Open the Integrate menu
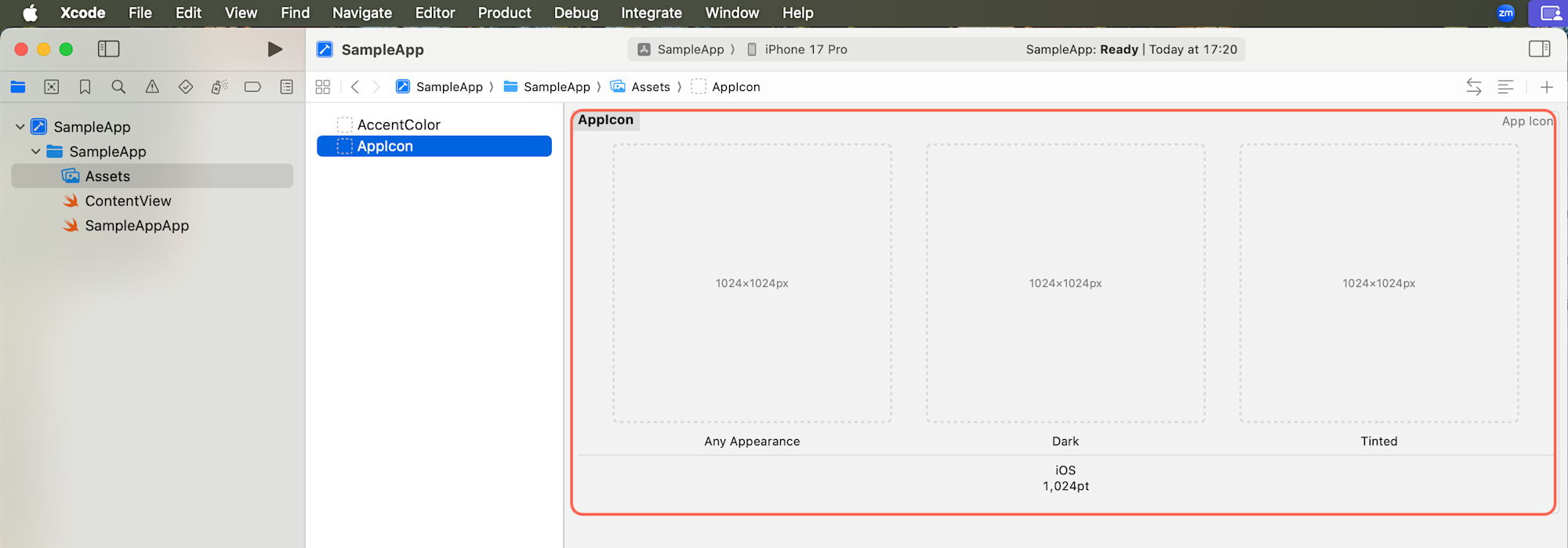The width and height of the screenshot is (1568, 548). pyautogui.click(x=652, y=13)
